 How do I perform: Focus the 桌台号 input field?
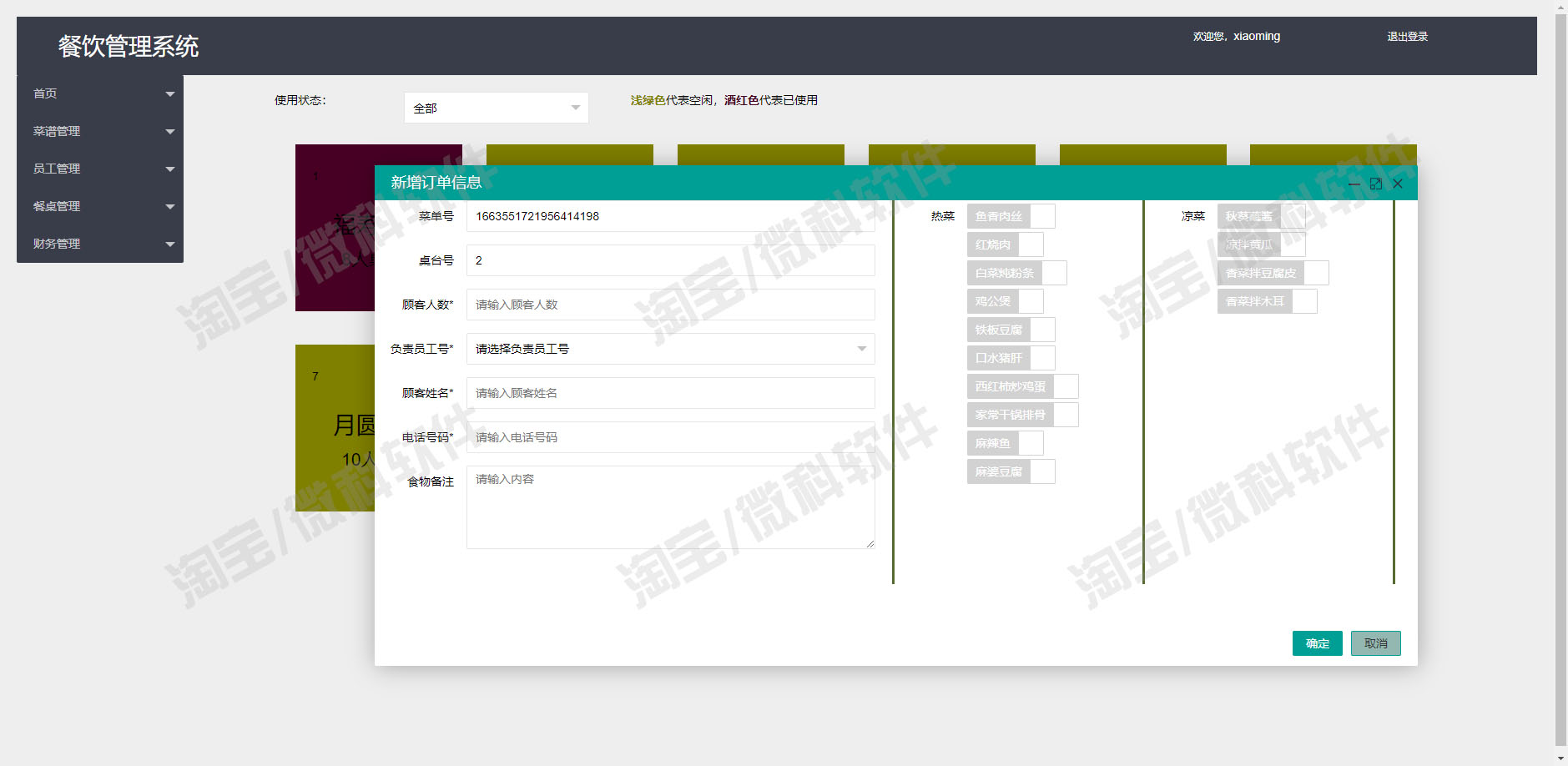click(670, 260)
